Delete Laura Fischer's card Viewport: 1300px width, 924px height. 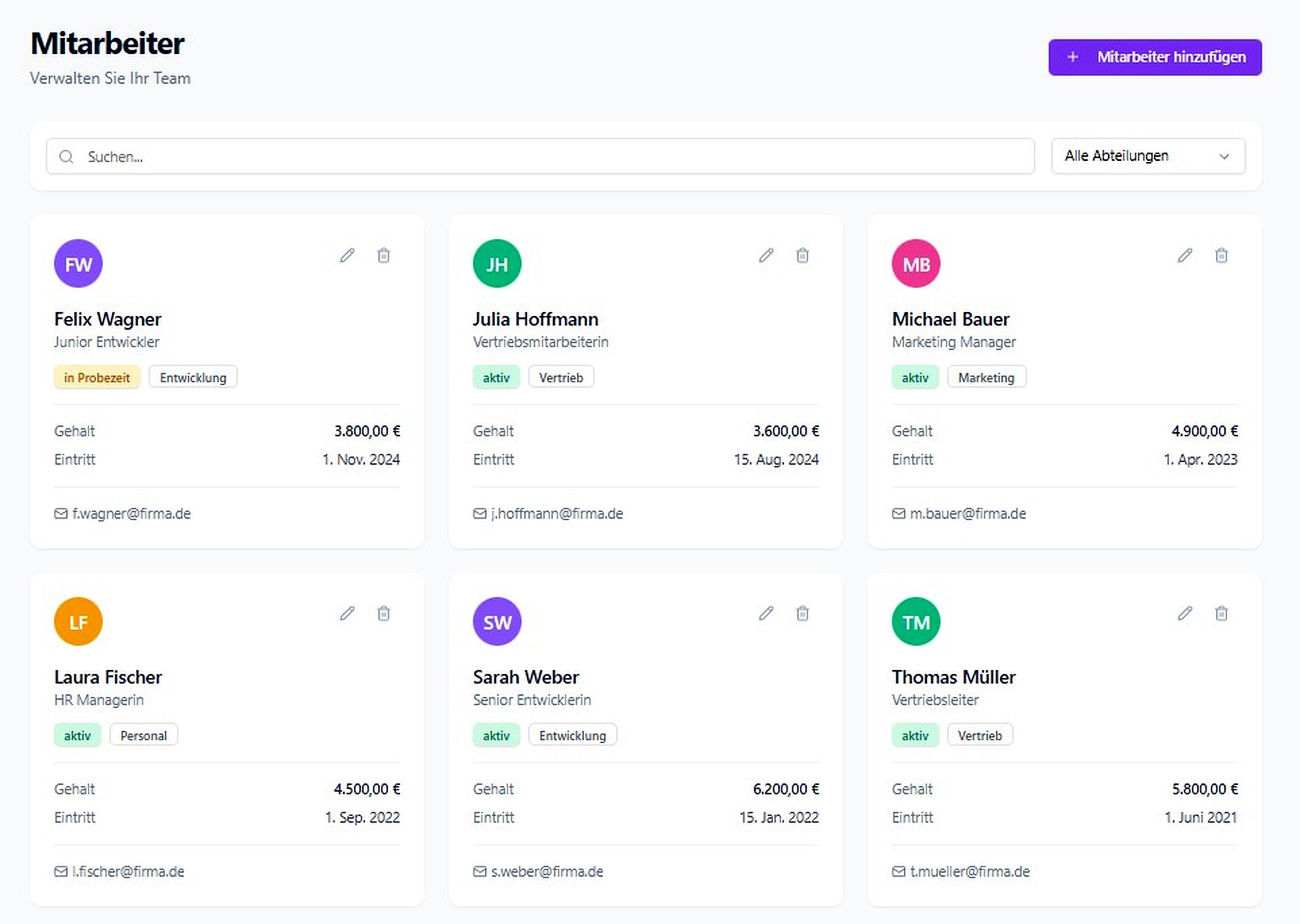click(x=383, y=613)
